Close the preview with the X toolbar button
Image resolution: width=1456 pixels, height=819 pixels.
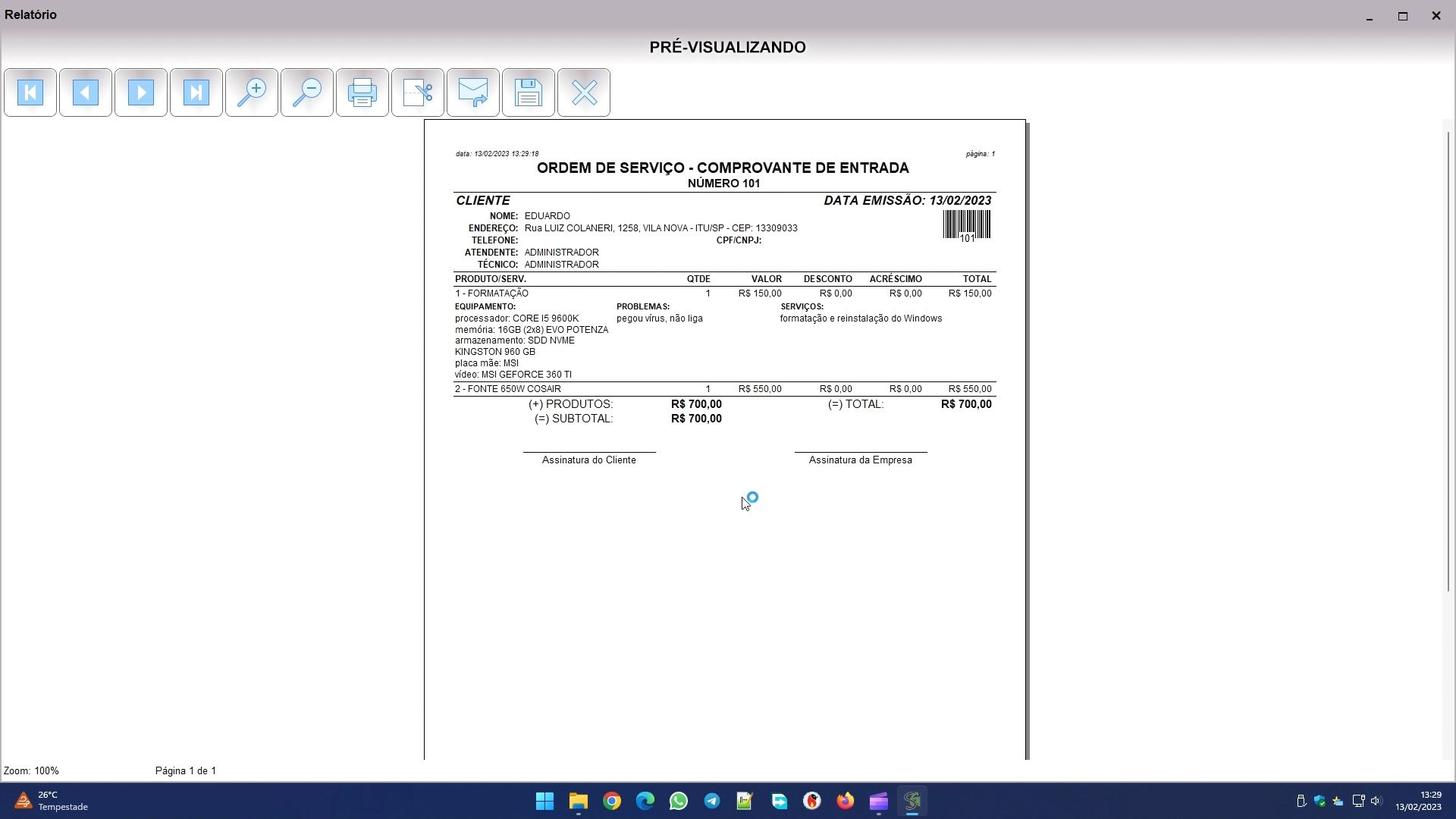[x=584, y=93]
